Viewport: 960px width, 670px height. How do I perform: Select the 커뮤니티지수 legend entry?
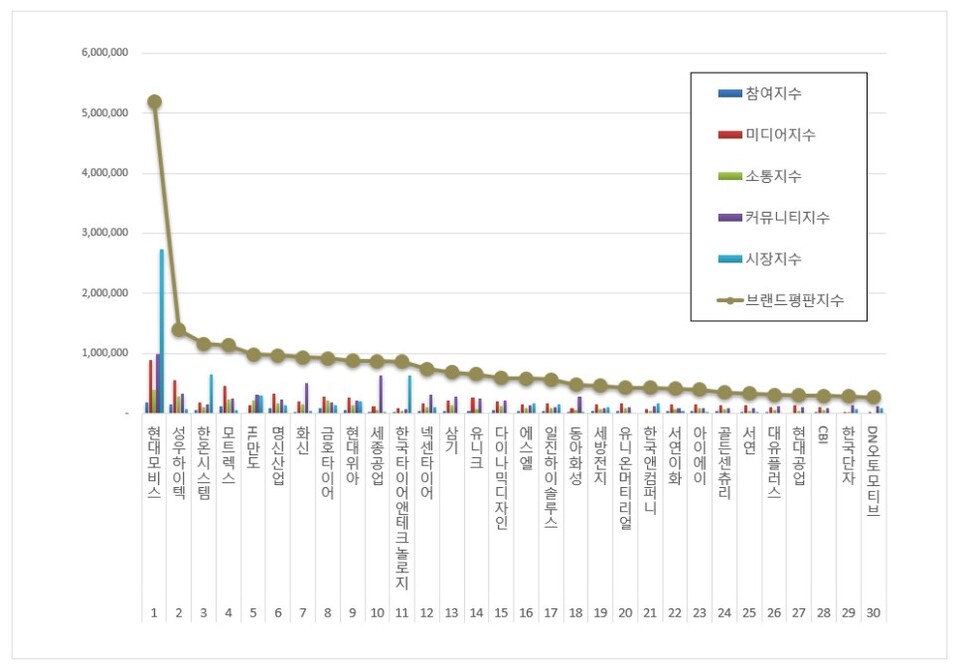point(786,217)
